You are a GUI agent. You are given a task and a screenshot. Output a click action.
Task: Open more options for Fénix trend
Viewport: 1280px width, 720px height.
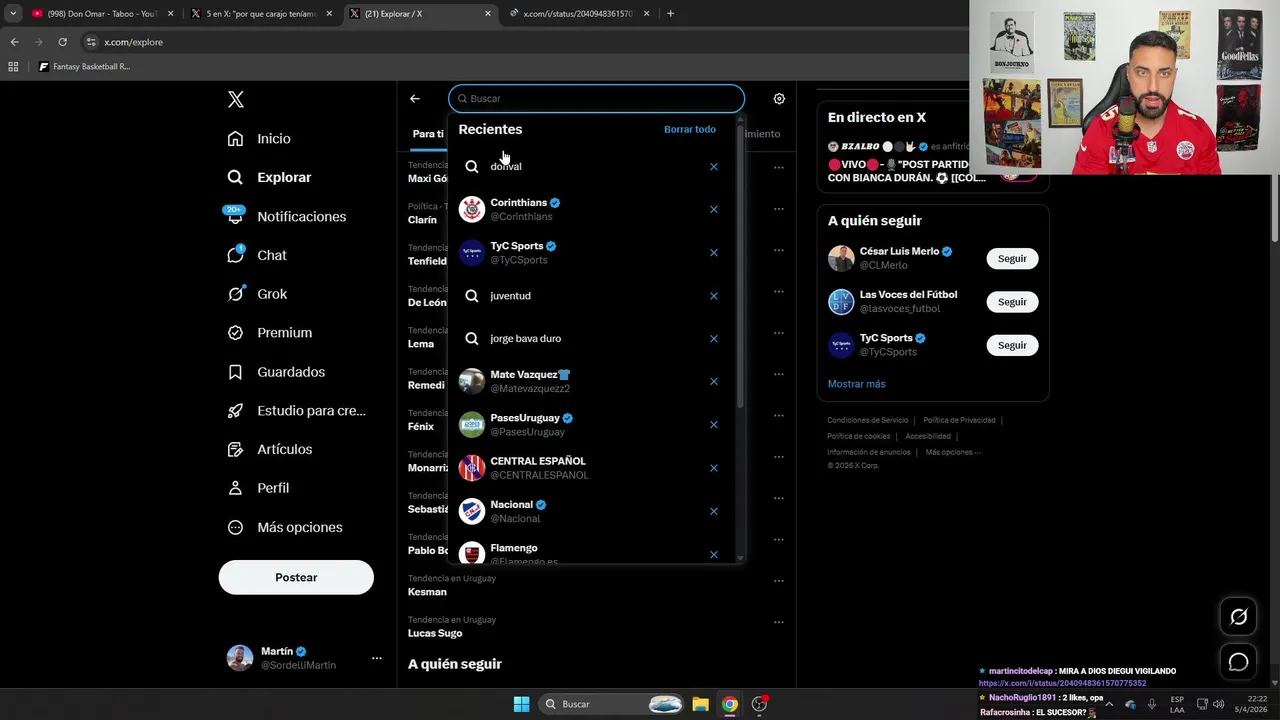pos(778,416)
